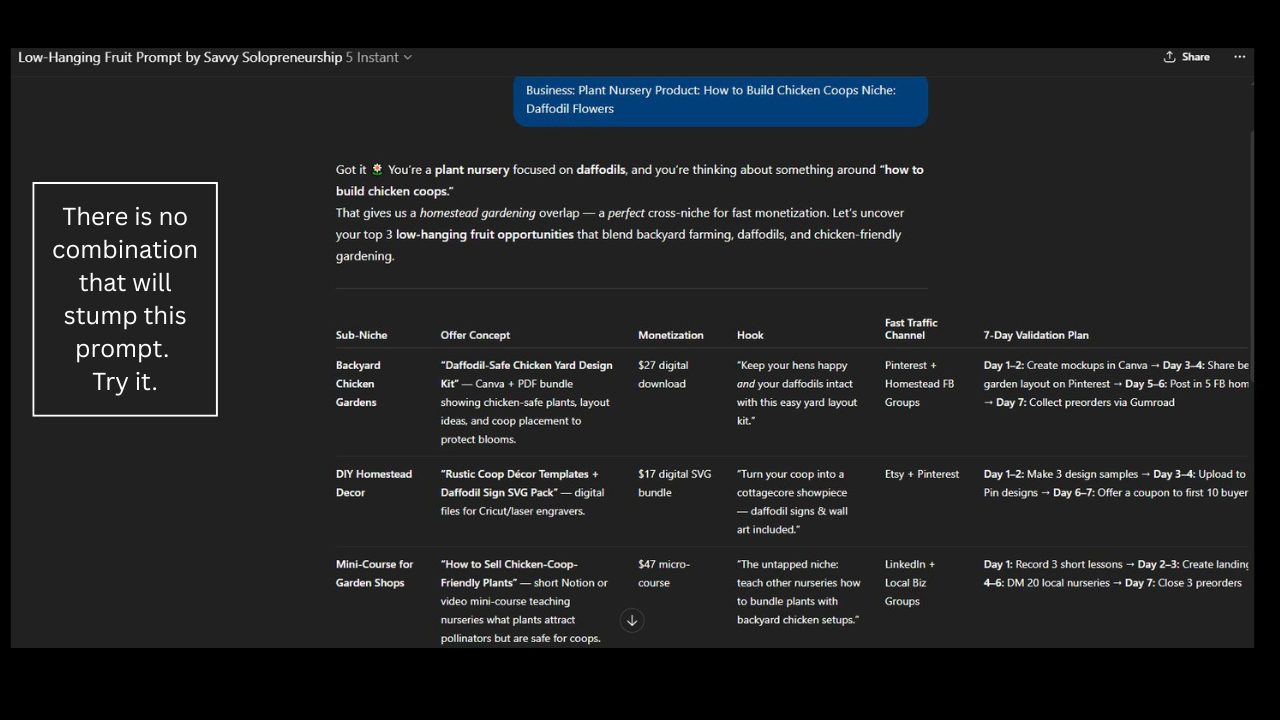
Task: Click the 'Hook' column header
Action: (750, 335)
